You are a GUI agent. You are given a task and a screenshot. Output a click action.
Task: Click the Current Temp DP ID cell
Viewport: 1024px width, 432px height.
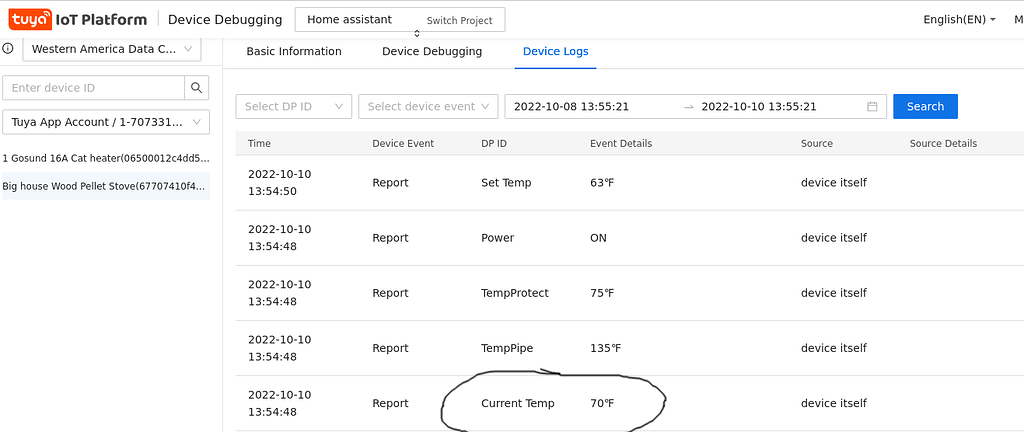(518, 403)
